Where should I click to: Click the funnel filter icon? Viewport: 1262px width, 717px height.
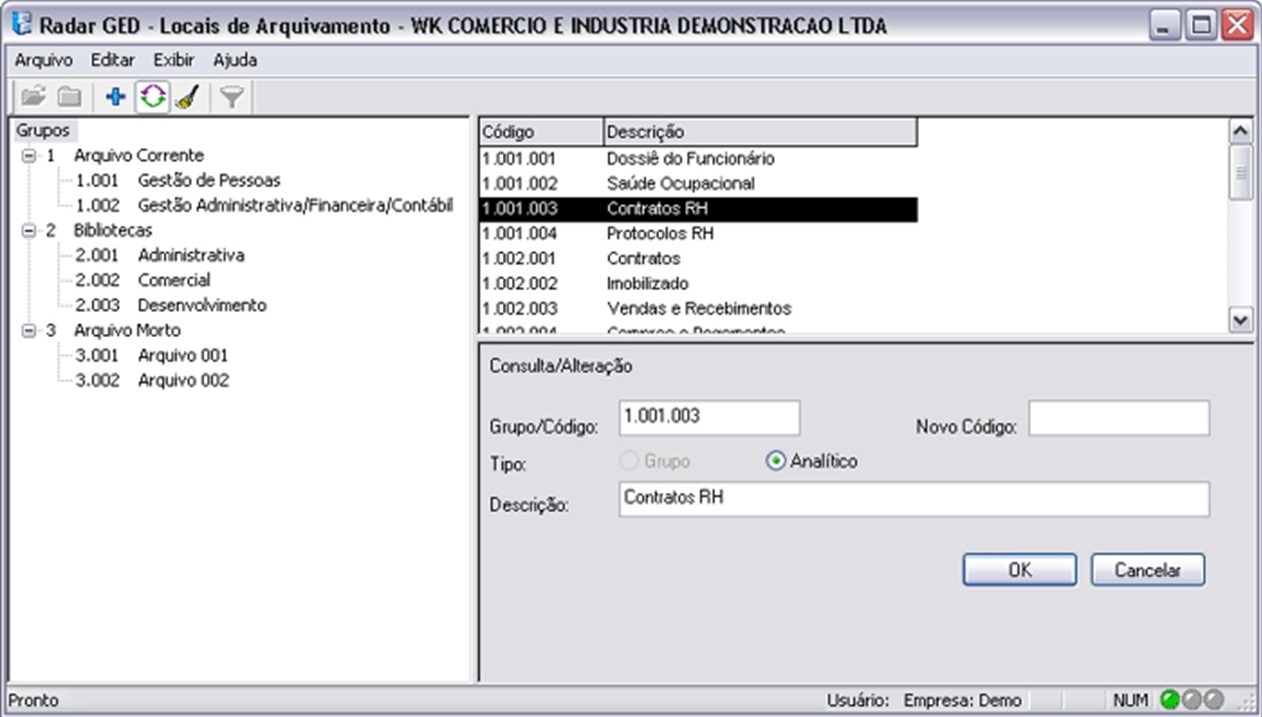(x=232, y=96)
